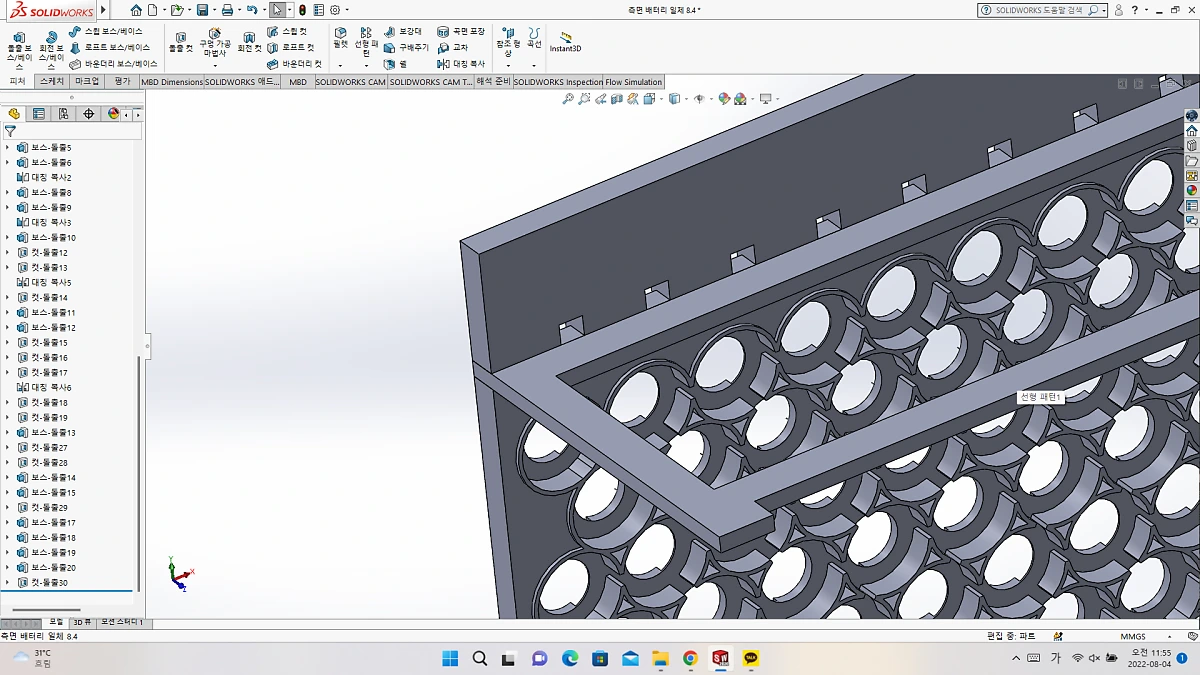This screenshot has width=1200, height=675.
Task: Open the Edit Appearance color ball icon
Action: [x=724, y=99]
